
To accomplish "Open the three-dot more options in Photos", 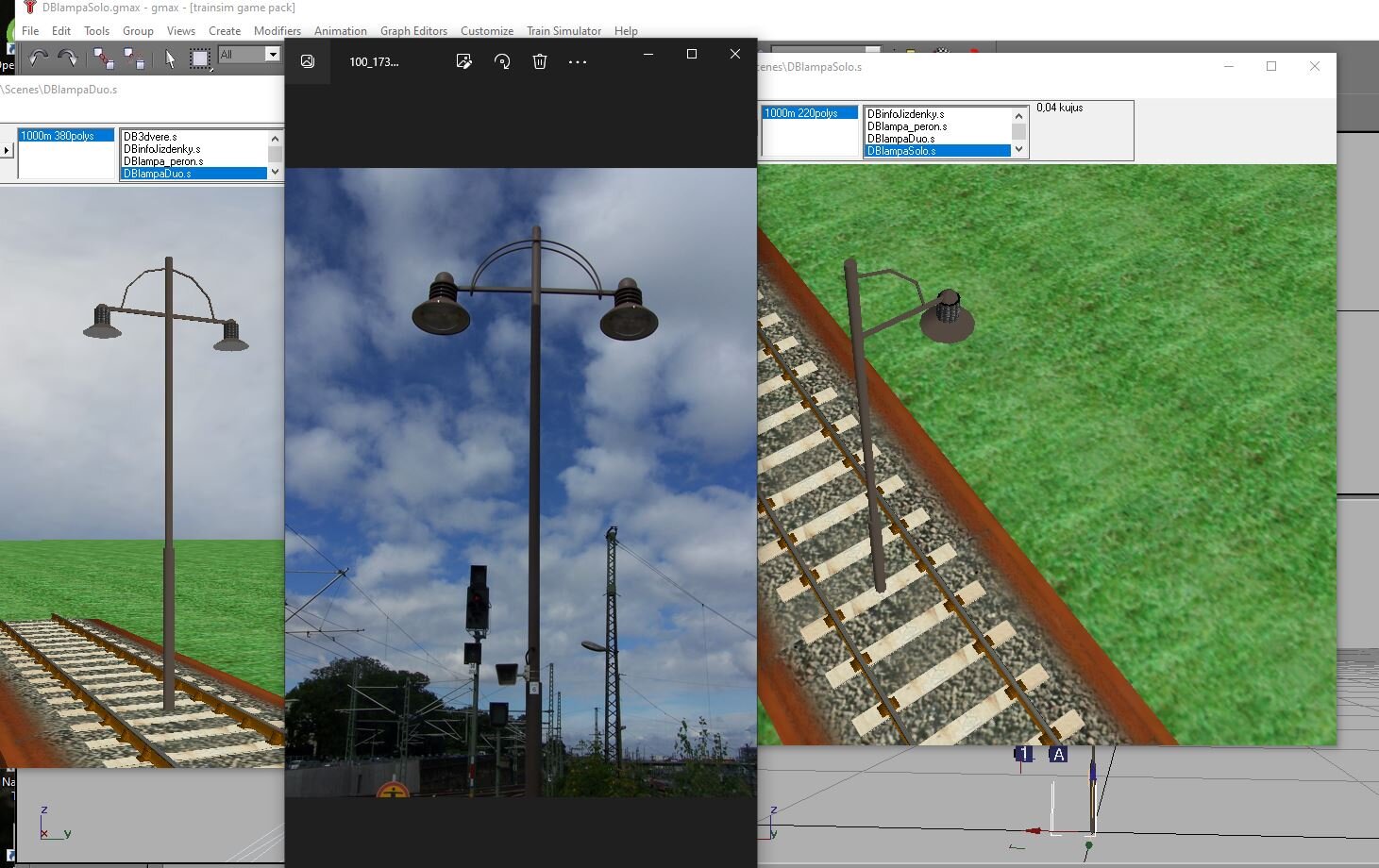I will [x=578, y=61].
